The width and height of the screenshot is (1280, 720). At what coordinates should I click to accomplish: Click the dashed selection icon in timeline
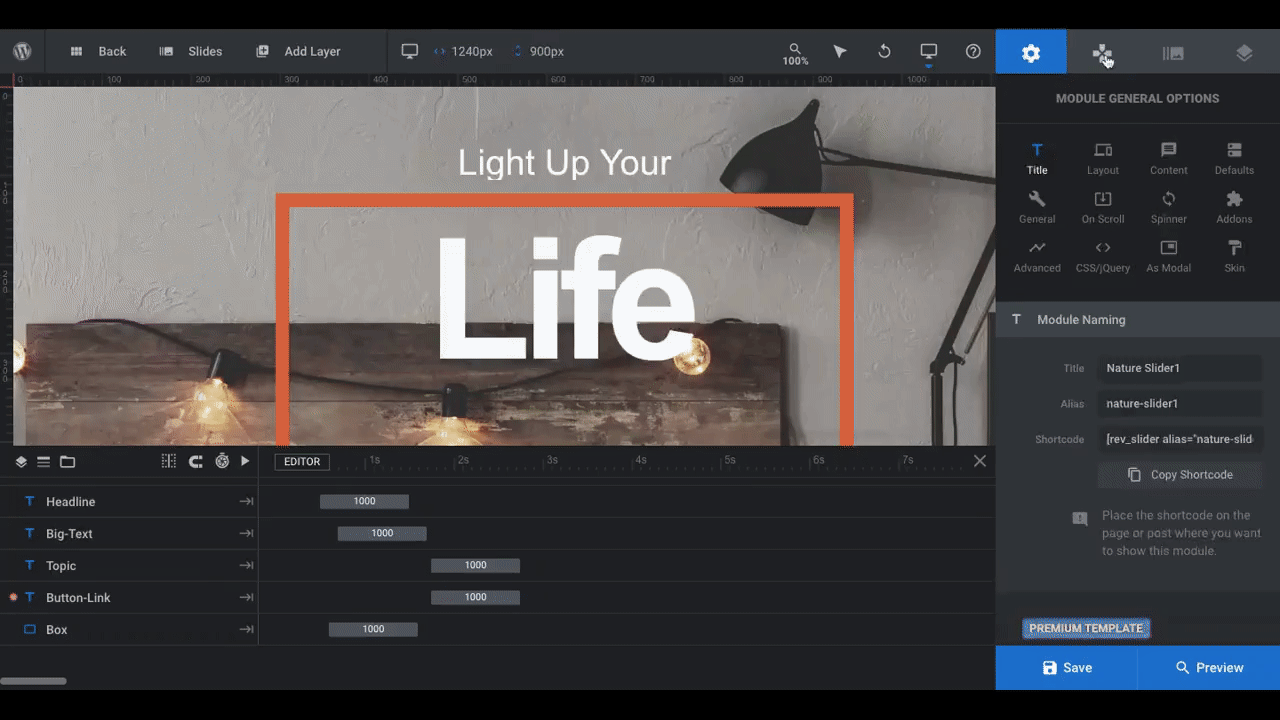tap(168, 461)
